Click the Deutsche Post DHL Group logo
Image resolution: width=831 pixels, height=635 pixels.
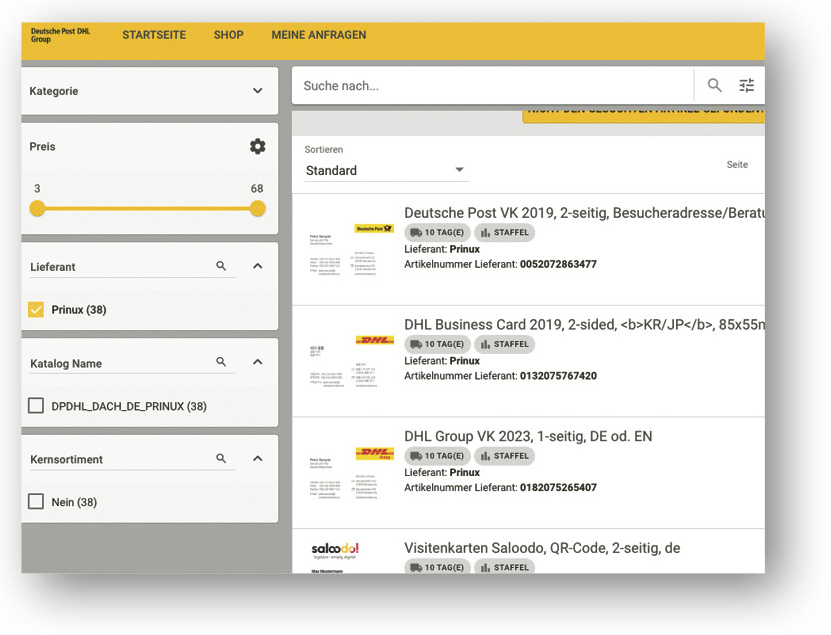coord(60,35)
